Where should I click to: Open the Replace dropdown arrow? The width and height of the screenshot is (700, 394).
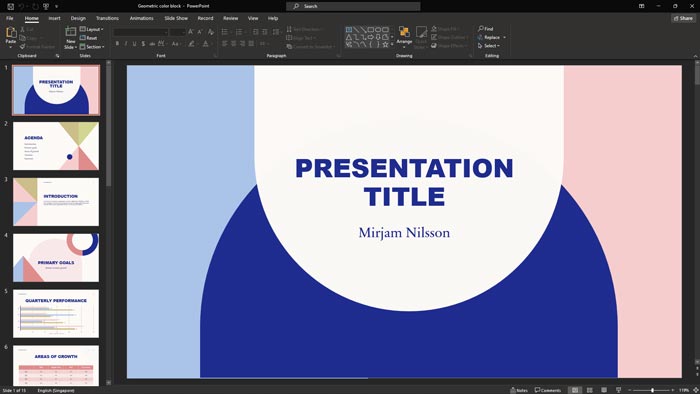pyautogui.click(x=504, y=37)
